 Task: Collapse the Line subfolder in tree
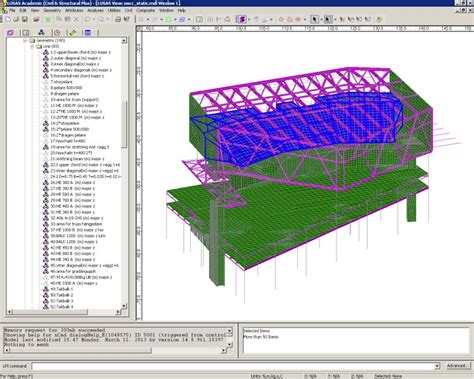32,46
